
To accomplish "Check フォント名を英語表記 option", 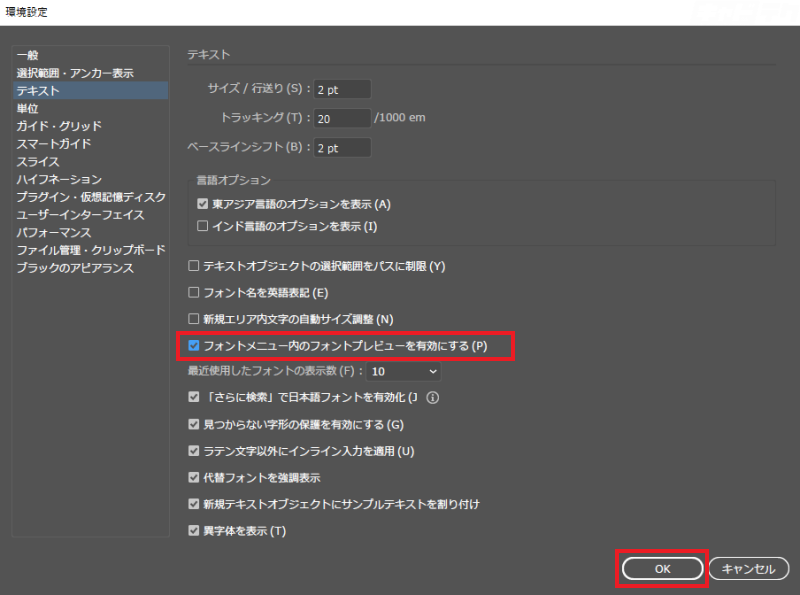I will (192, 293).
